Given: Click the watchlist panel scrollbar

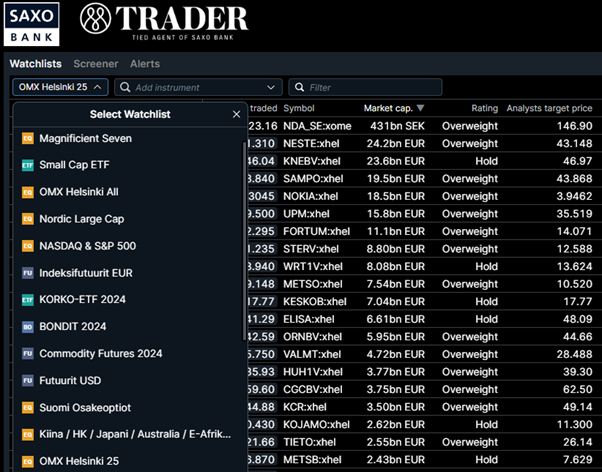Looking at the screenshot, I should tap(244, 241).
